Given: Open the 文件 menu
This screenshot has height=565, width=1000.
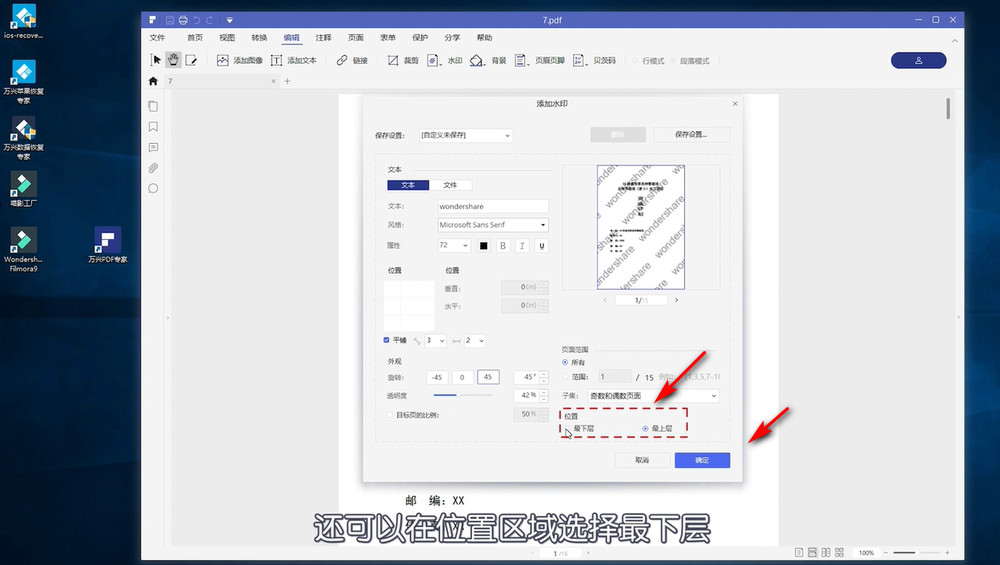Looking at the screenshot, I should pos(157,38).
